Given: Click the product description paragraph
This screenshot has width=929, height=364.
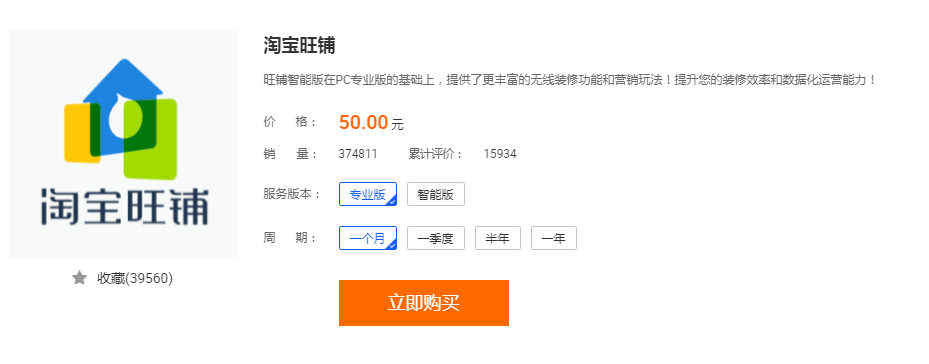Looking at the screenshot, I should click(570, 80).
